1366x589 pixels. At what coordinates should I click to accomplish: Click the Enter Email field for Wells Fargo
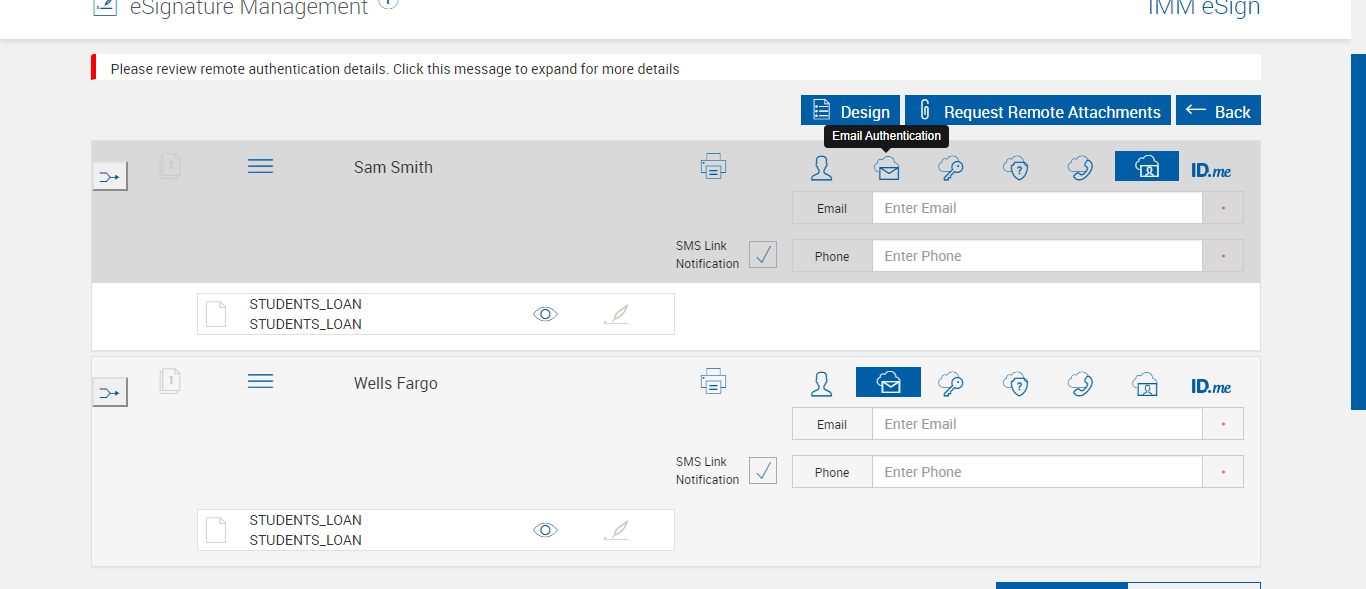pyautogui.click(x=1036, y=424)
